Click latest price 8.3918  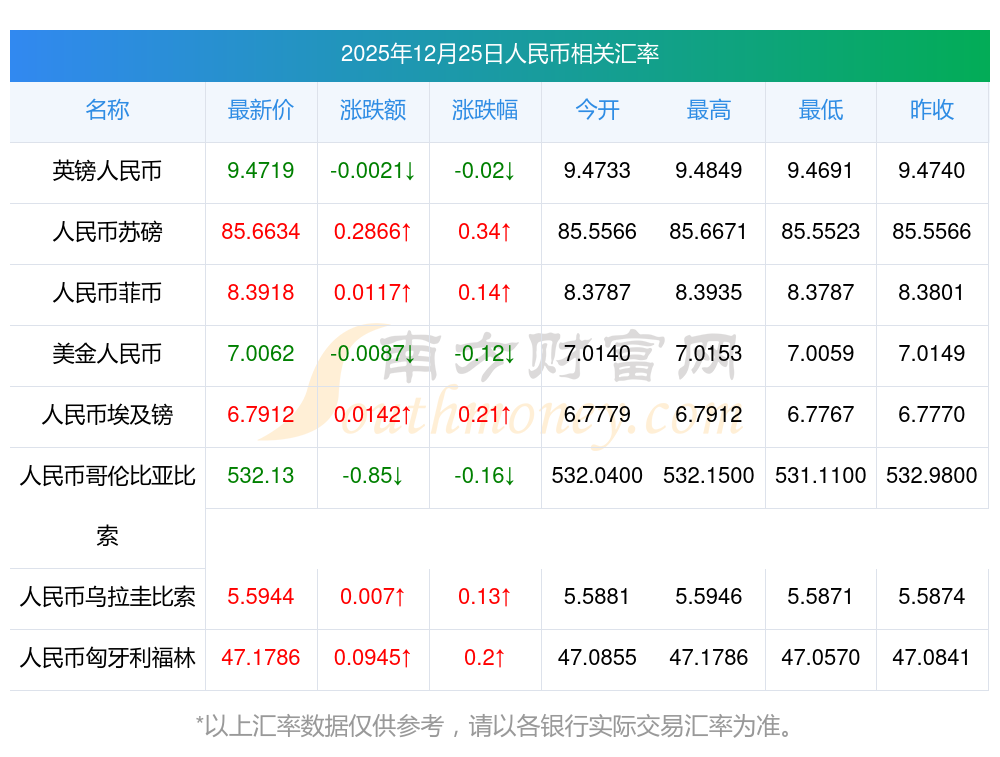click(261, 293)
